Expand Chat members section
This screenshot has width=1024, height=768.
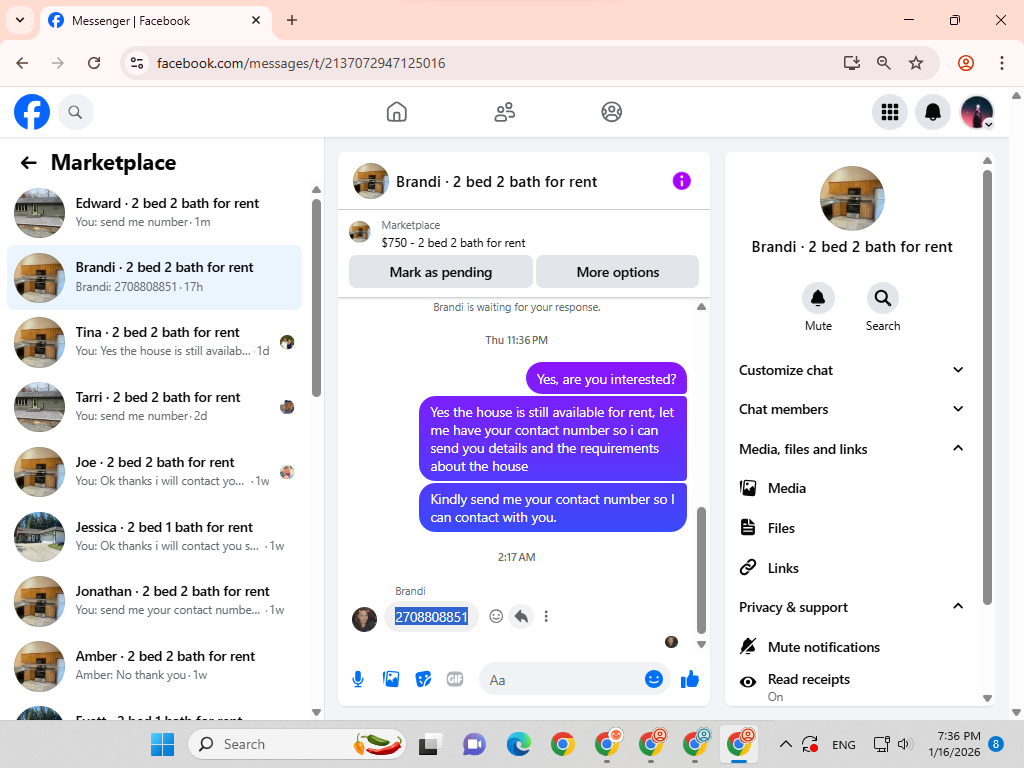pos(852,409)
